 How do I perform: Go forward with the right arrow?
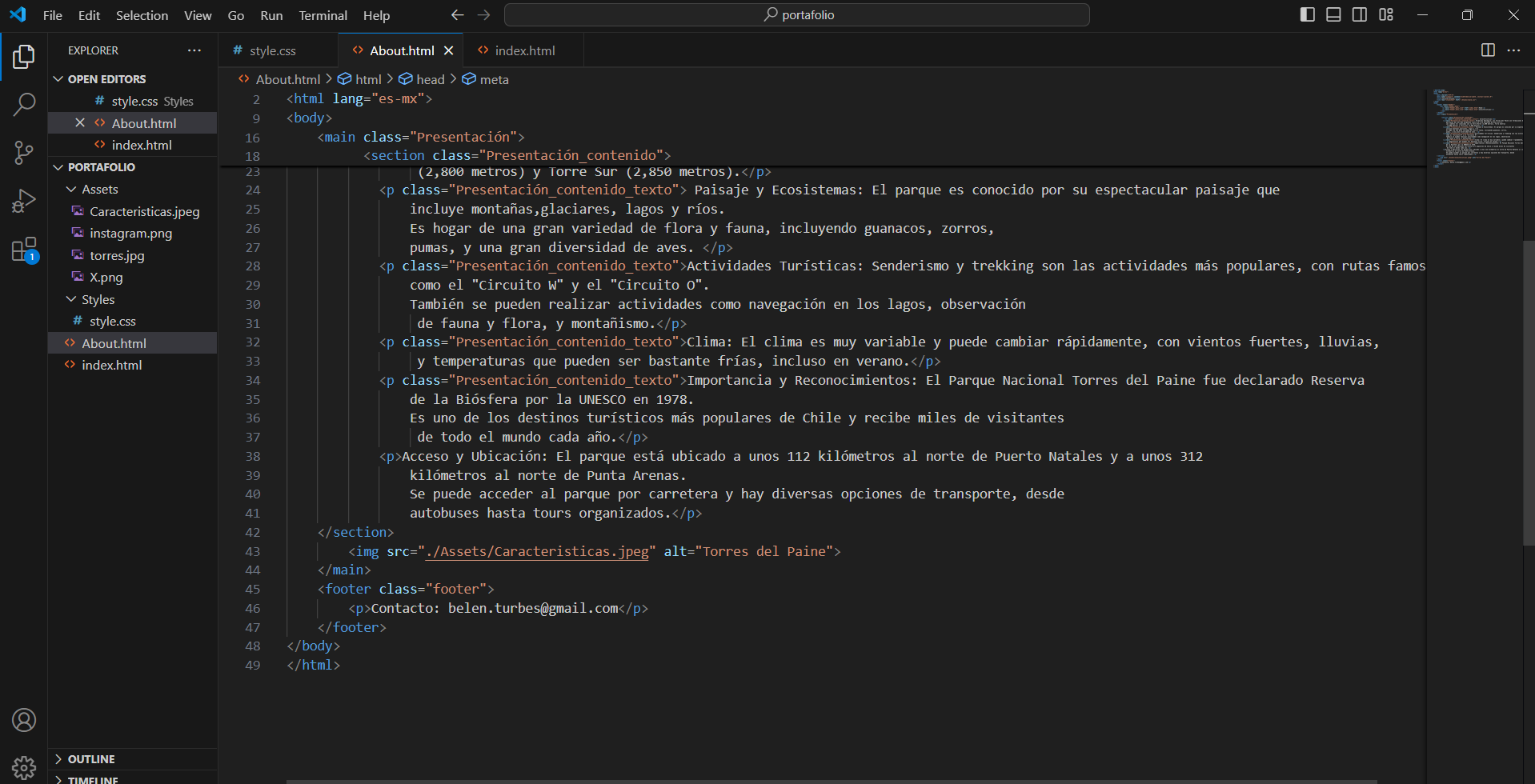pos(483,14)
